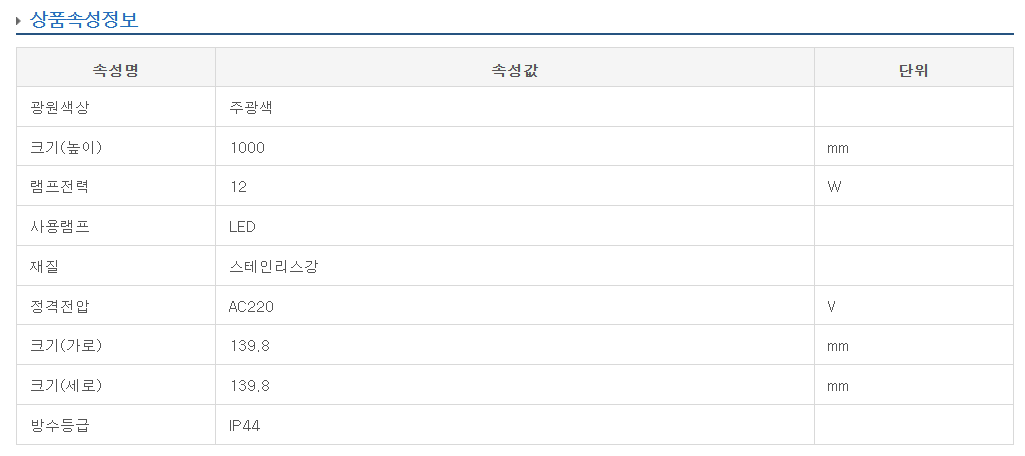
Task: Click the arrow icon beside 상품속성정보
Action: [19, 19]
